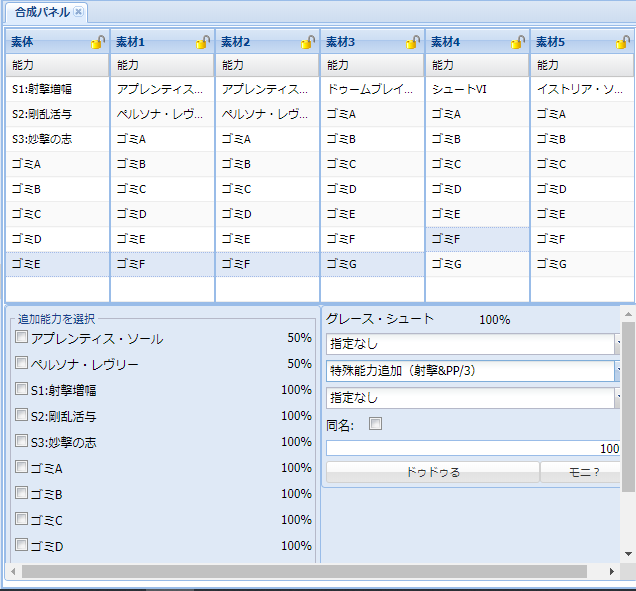Click the 能力 header in 素体 column
This screenshot has width=636, height=591.
[57, 65]
